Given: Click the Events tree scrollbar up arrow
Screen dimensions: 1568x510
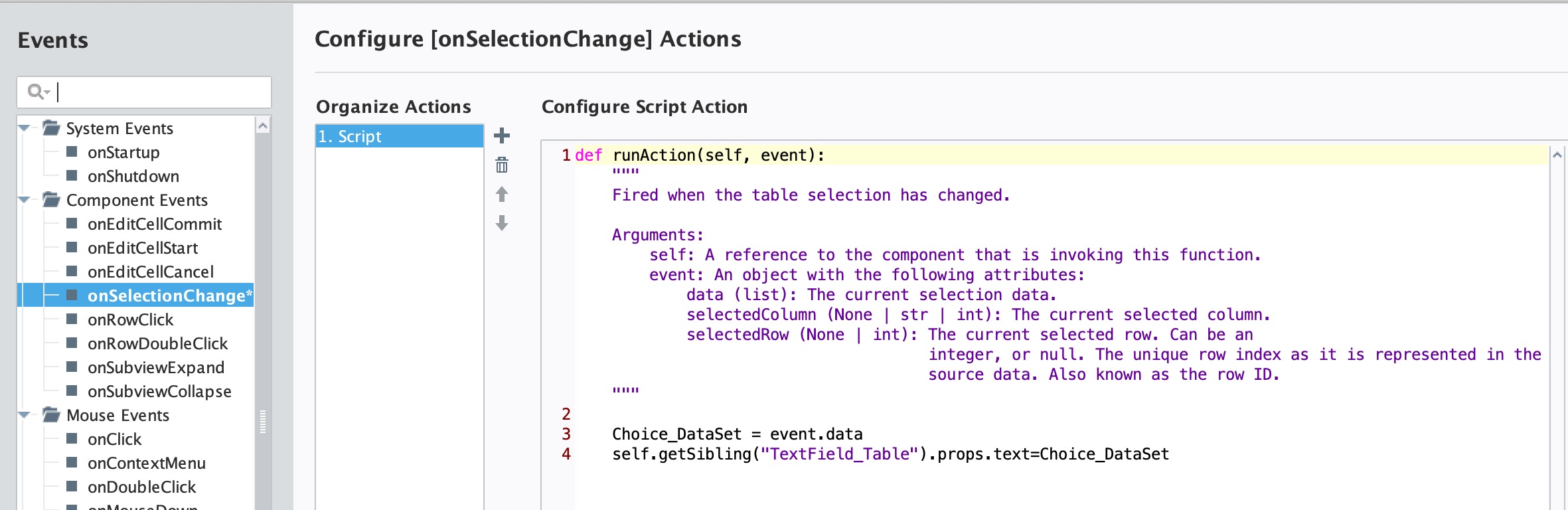Looking at the screenshot, I should [x=263, y=125].
